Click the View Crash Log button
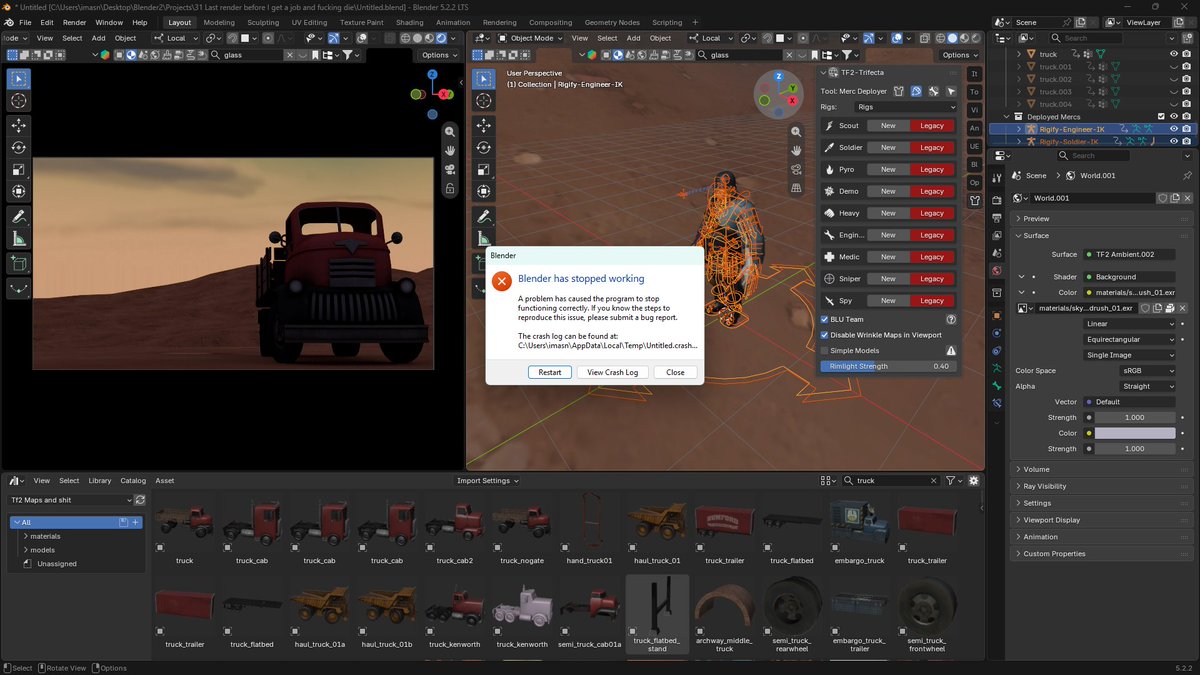The image size is (1200, 675). [613, 372]
